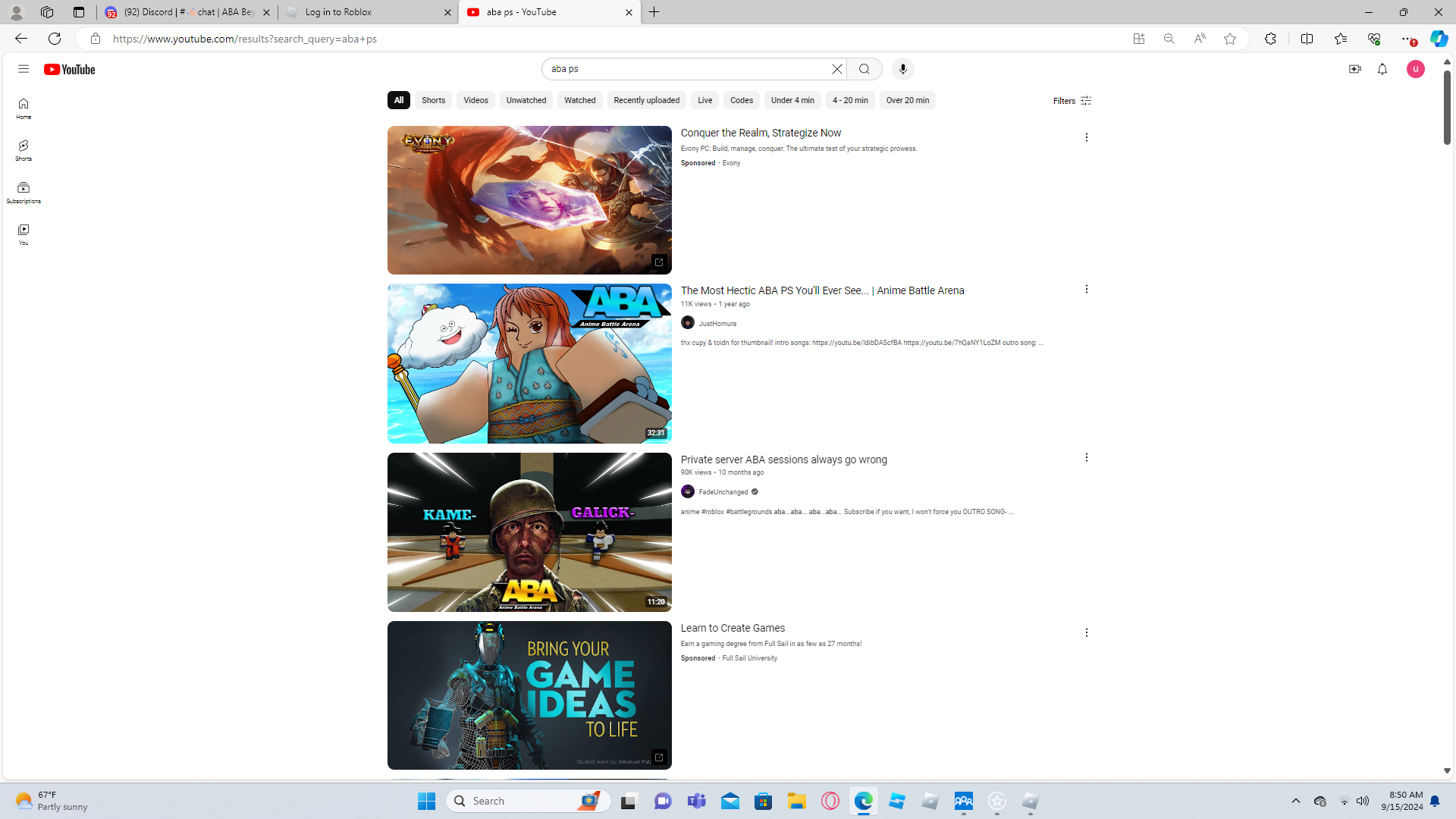
Task: Visit the JustHomura channel name link
Action: tap(717, 324)
